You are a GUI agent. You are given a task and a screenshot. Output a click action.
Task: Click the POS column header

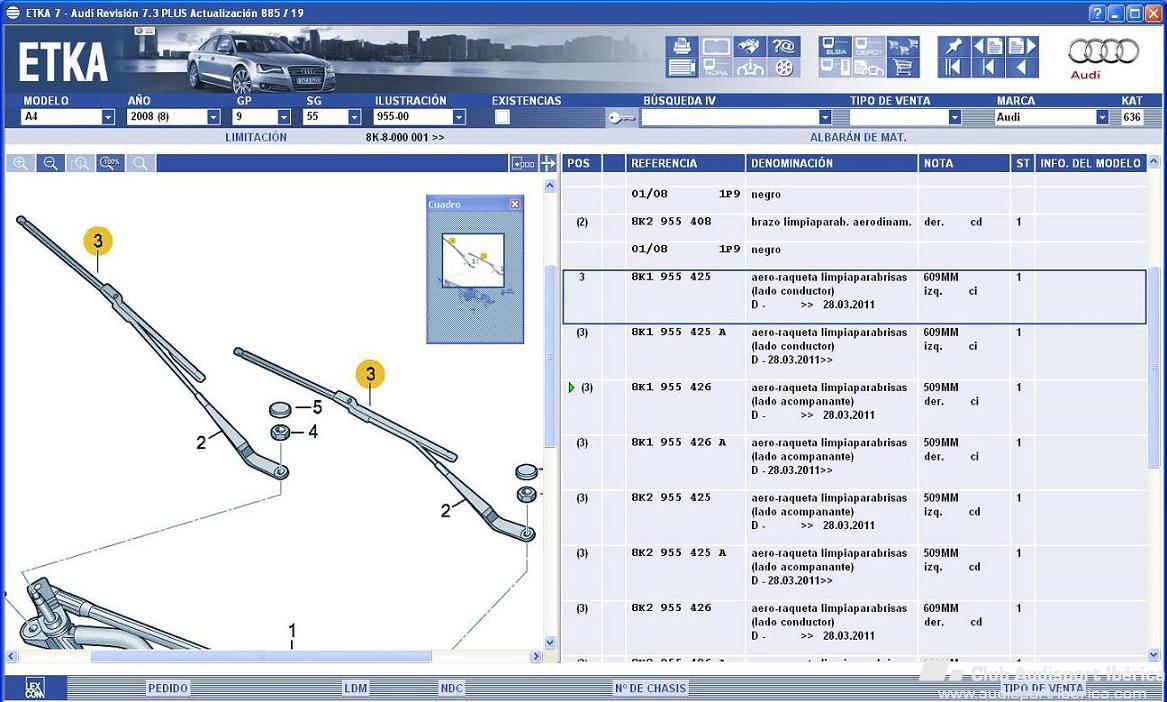pos(581,163)
